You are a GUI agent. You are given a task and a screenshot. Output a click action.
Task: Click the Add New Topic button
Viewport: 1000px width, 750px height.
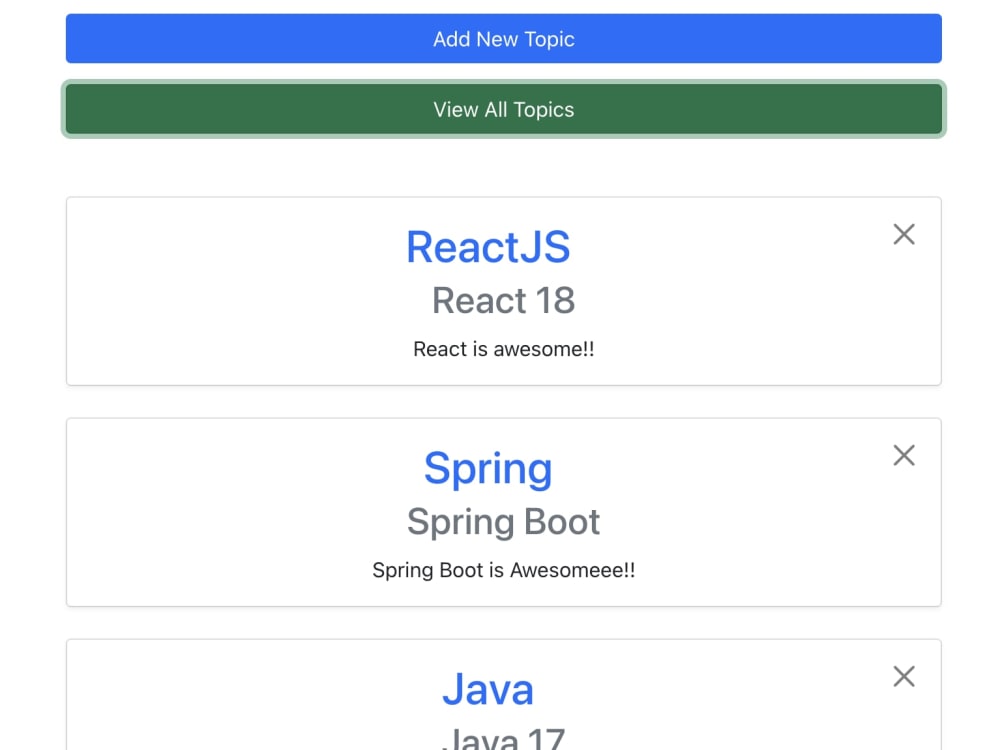coord(504,38)
